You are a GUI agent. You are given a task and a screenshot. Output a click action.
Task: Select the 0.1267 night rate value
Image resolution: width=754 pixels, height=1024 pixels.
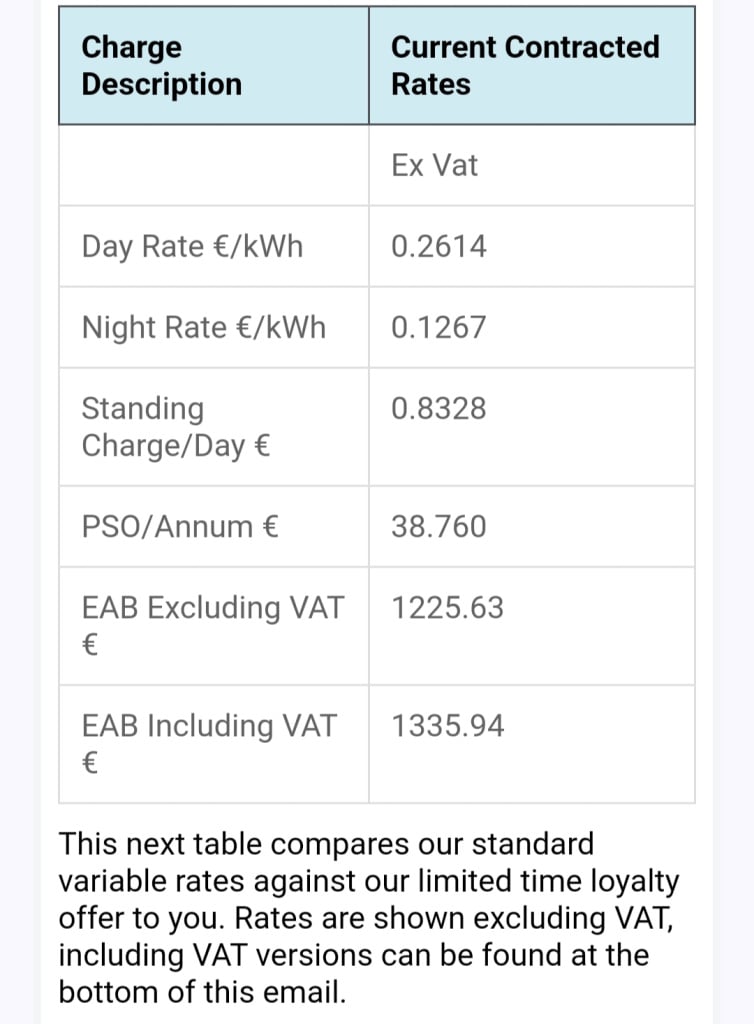(x=439, y=328)
